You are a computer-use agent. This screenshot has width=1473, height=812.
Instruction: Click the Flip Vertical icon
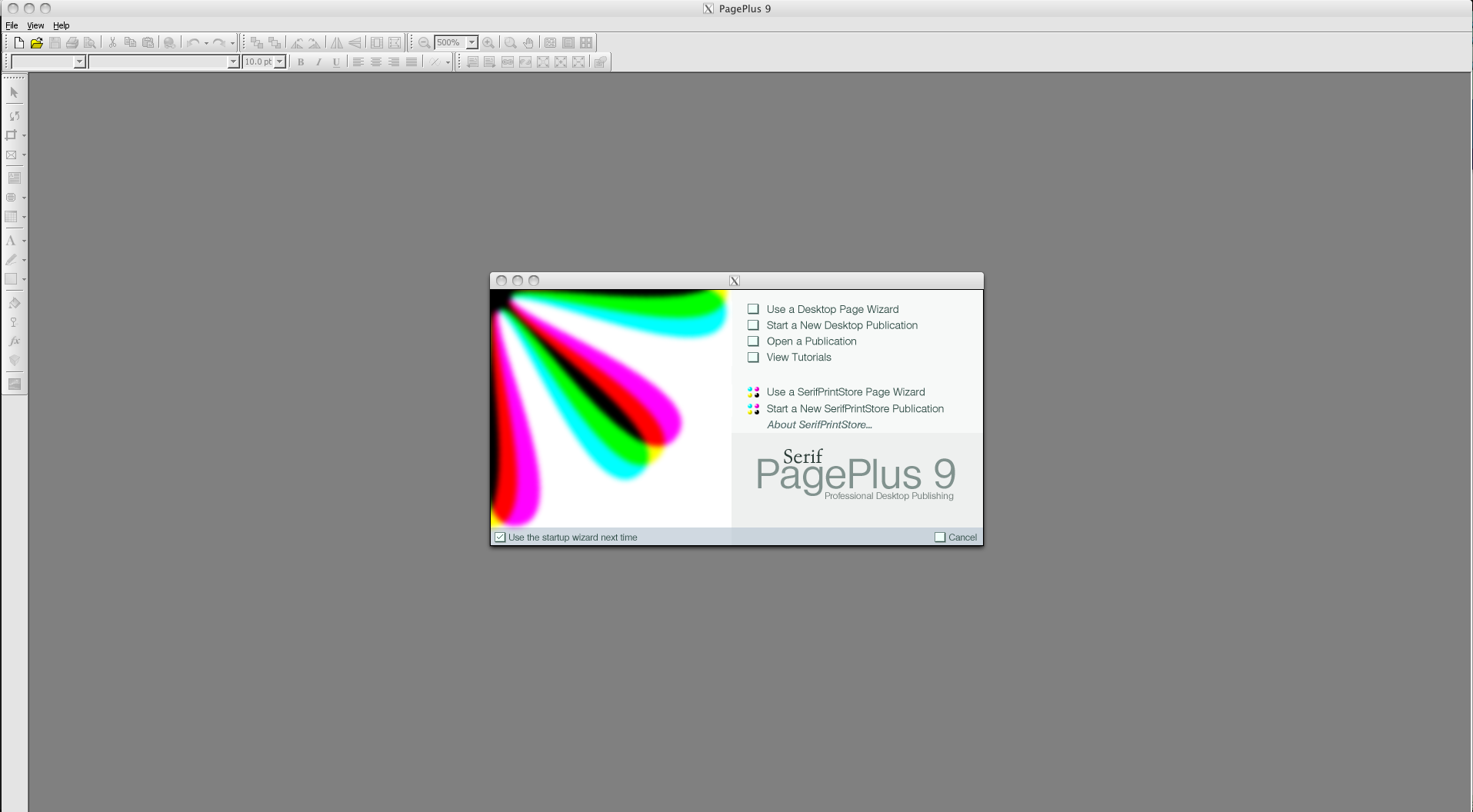(355, 43)
